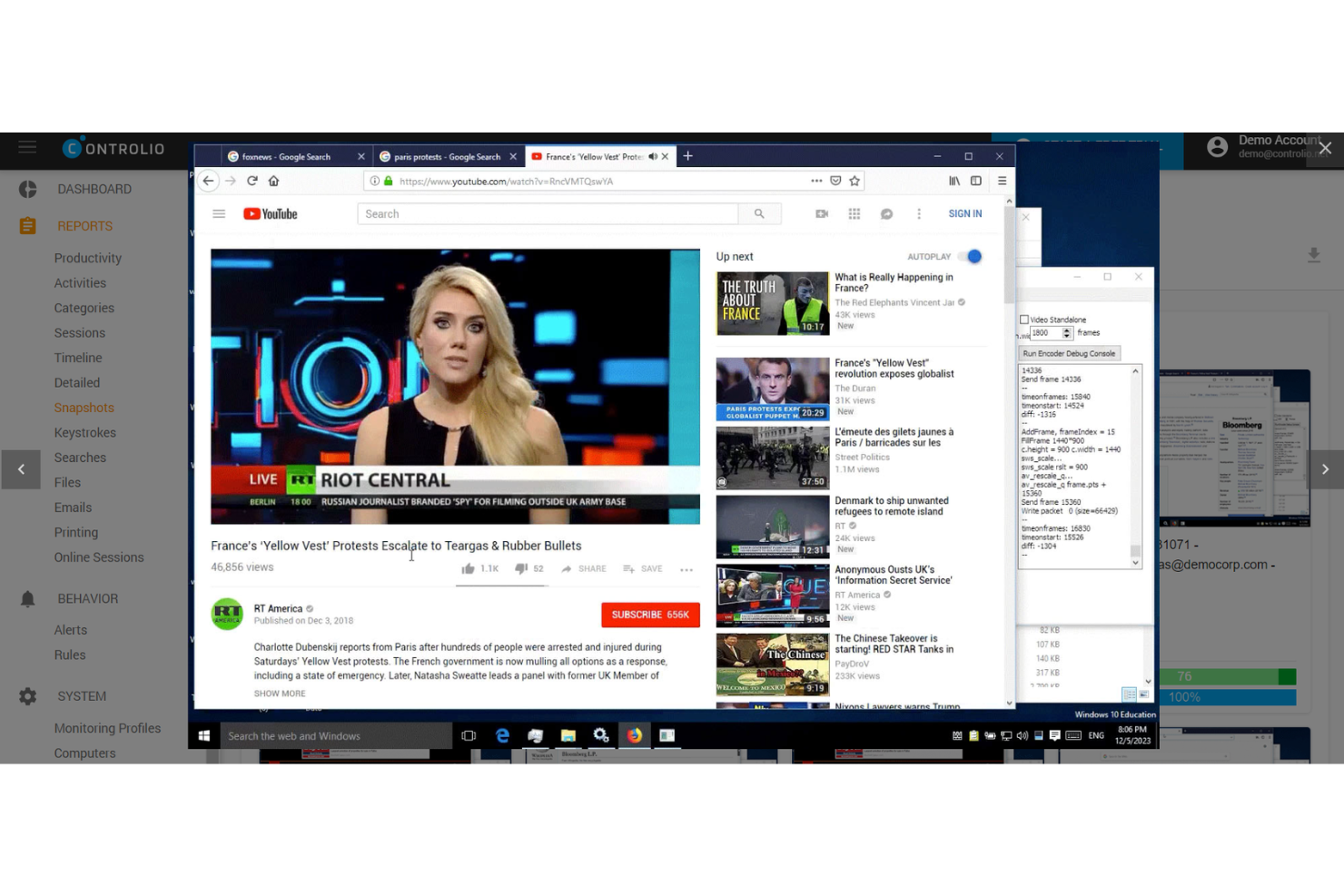Viewport: 1344px width, 896px height.
Task: Expand description with SHOW MORE
Action: pos(280,694)
